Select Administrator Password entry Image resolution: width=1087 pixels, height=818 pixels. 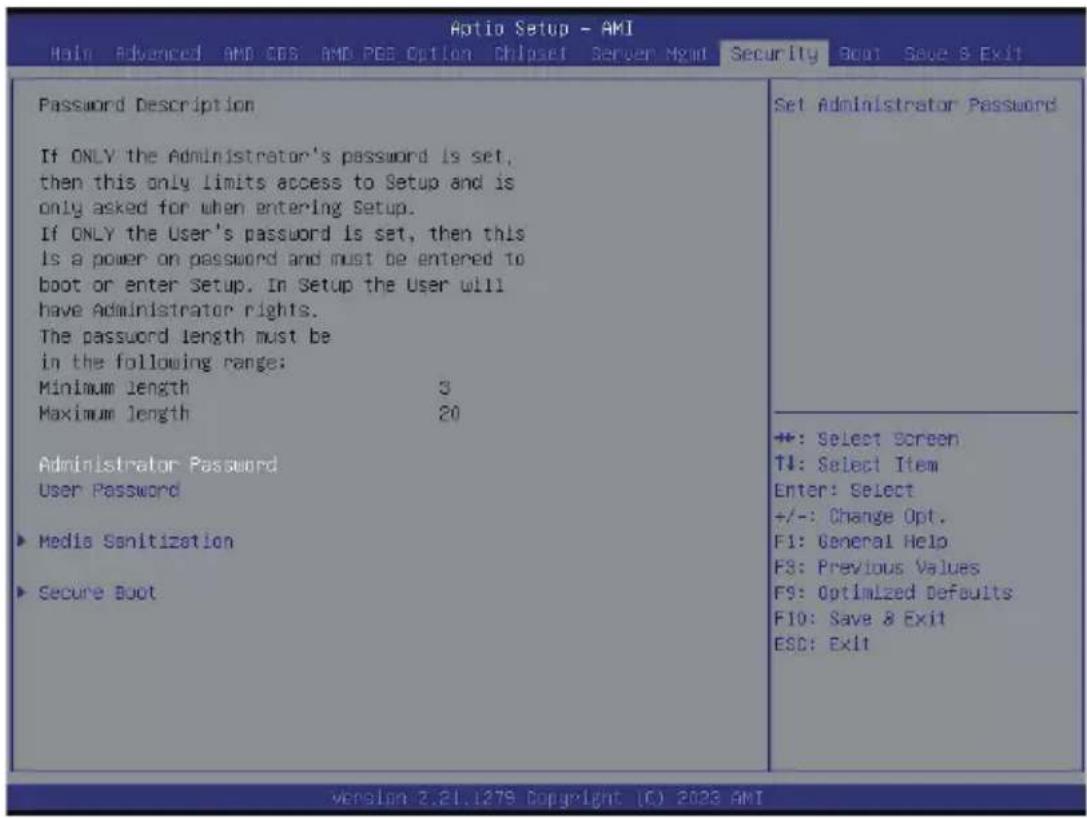pyautogui.click(x=158, y=464)
